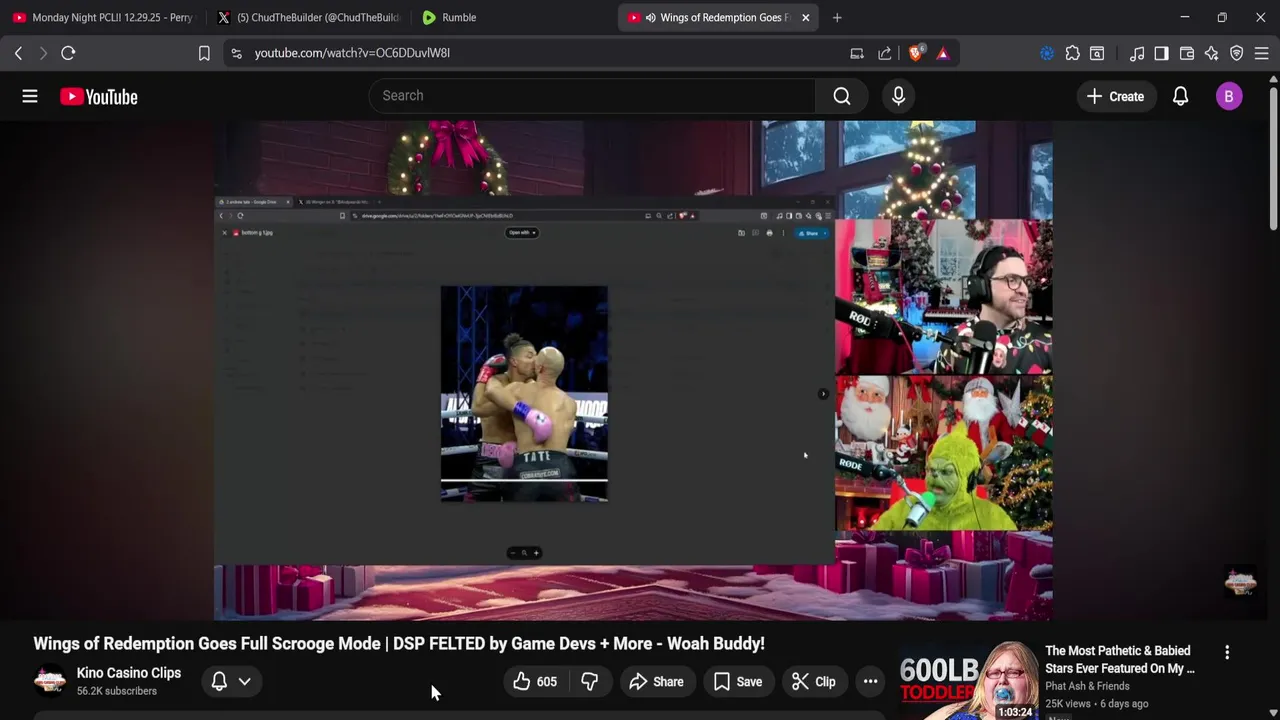Screen dimensions: 1280x720
Task: Click the blue circular extension icon
Action: tap(1047, 53)
